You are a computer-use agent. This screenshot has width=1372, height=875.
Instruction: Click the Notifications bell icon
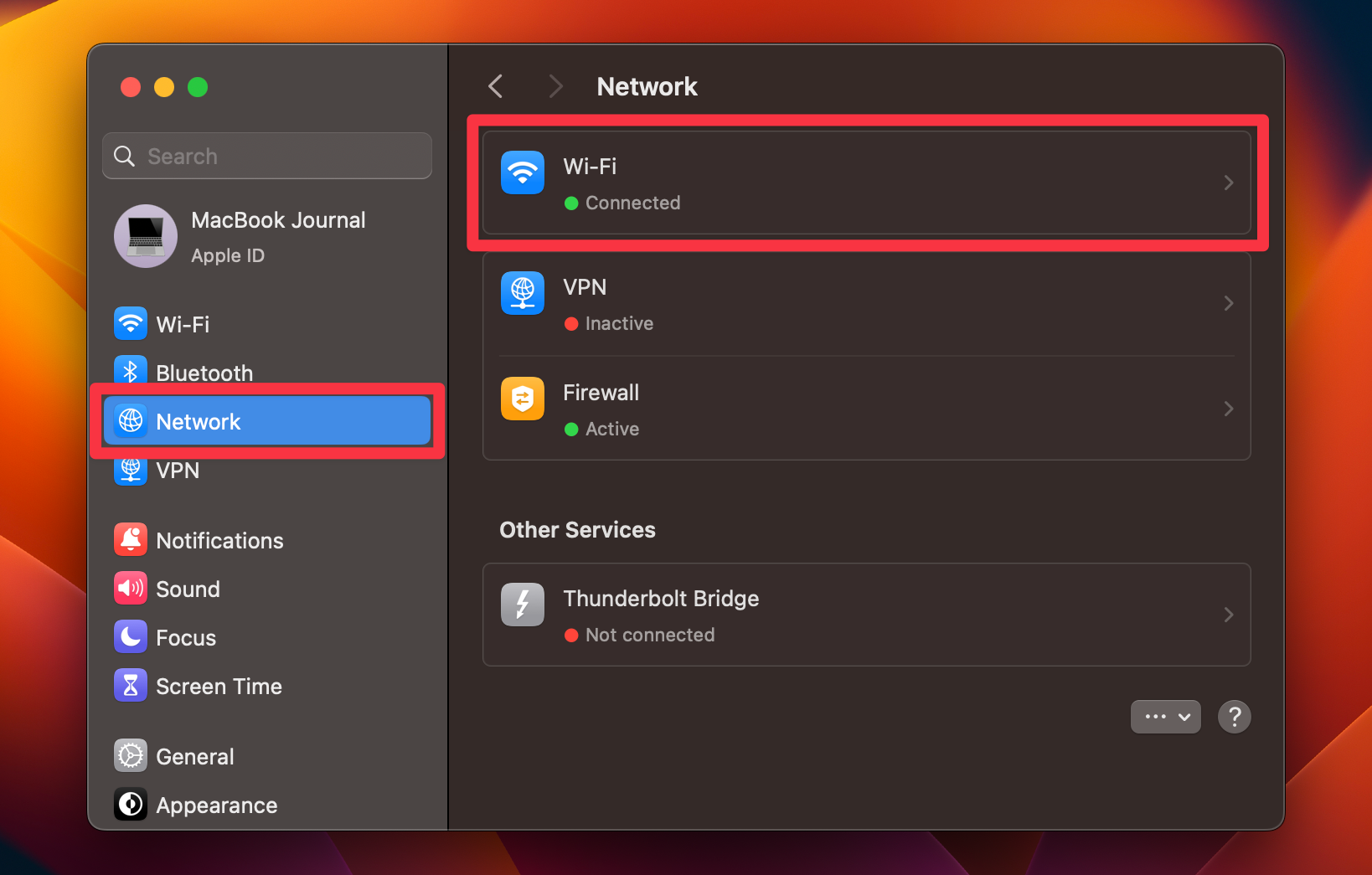131,539
